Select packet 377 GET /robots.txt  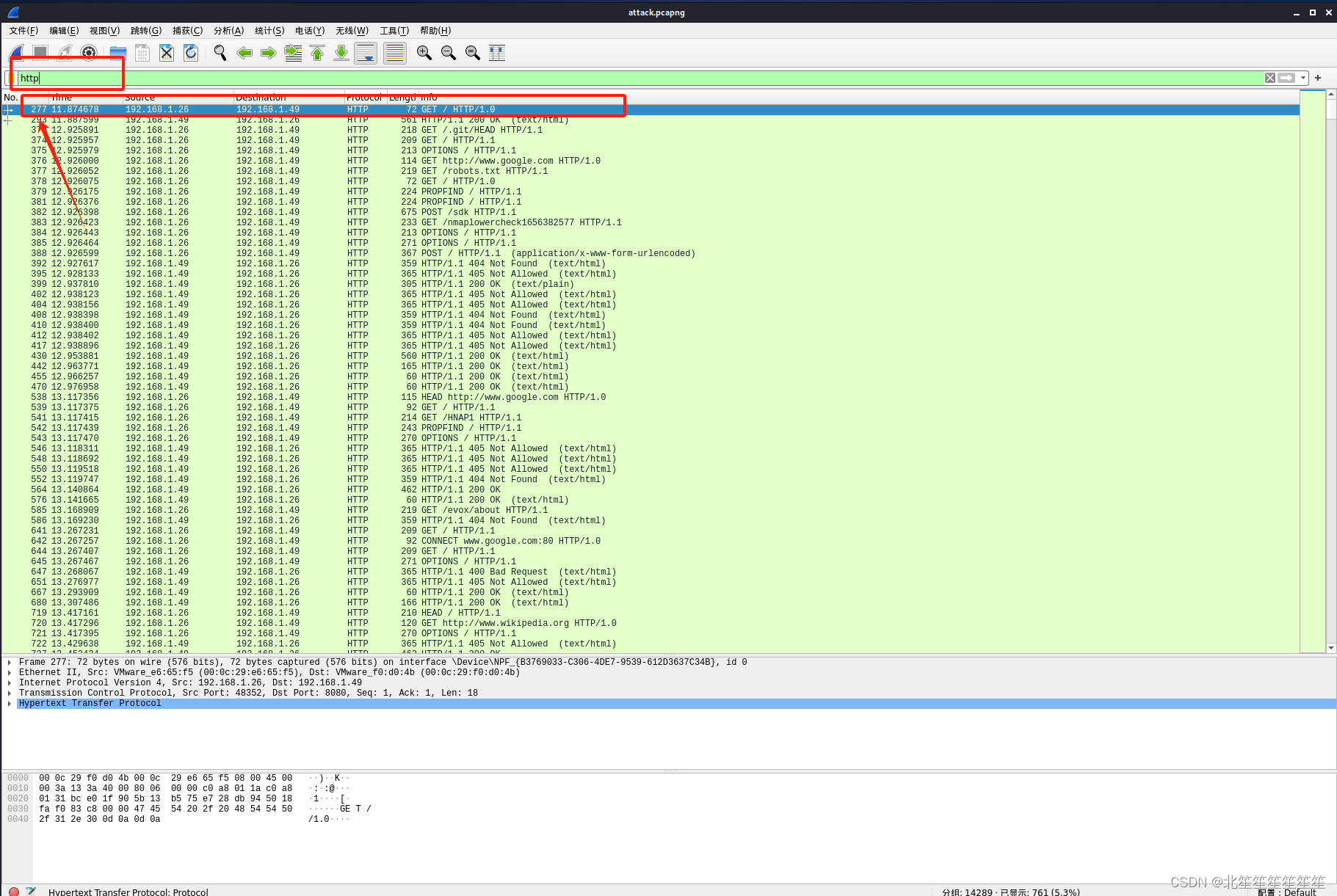pos(651,171)
